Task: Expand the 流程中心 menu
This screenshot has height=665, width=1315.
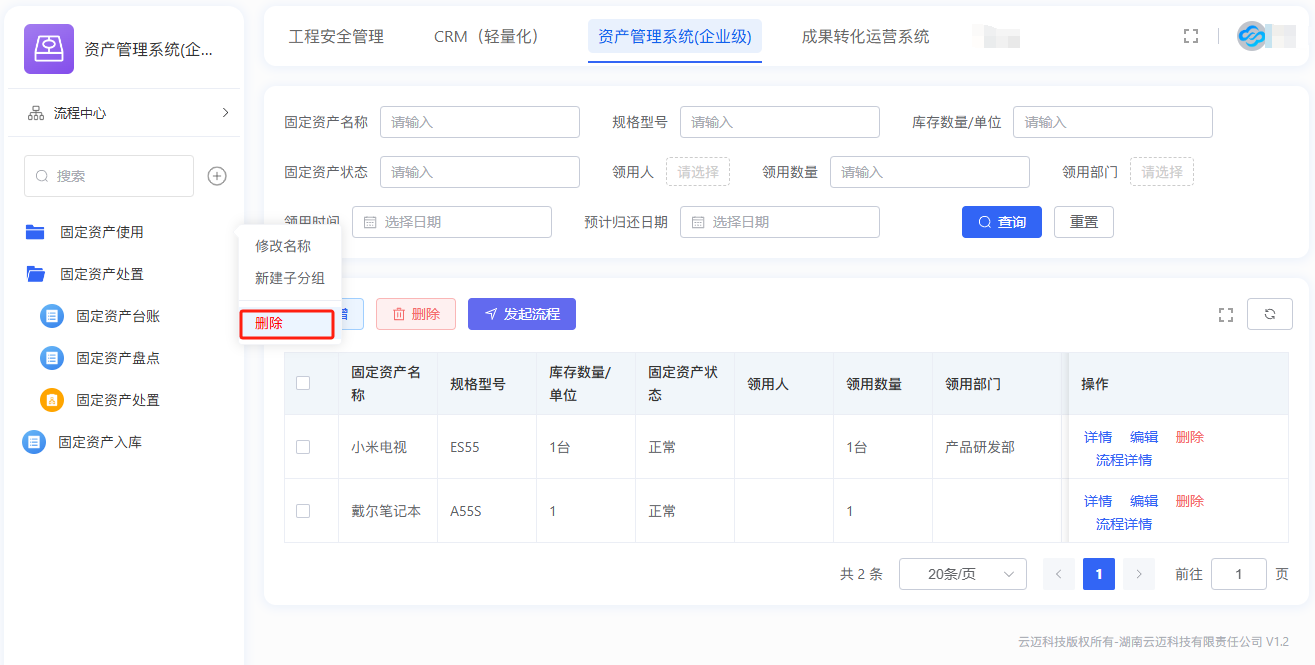Action: [128, 113]
